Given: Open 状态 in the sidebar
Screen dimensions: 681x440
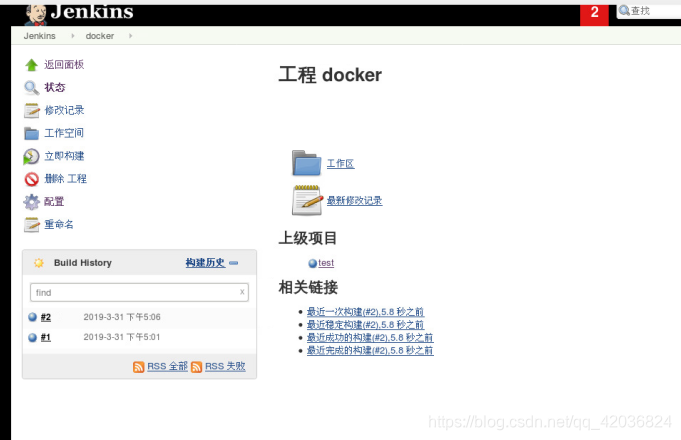Looking at the screenshot, I should [x=55, y=87].
